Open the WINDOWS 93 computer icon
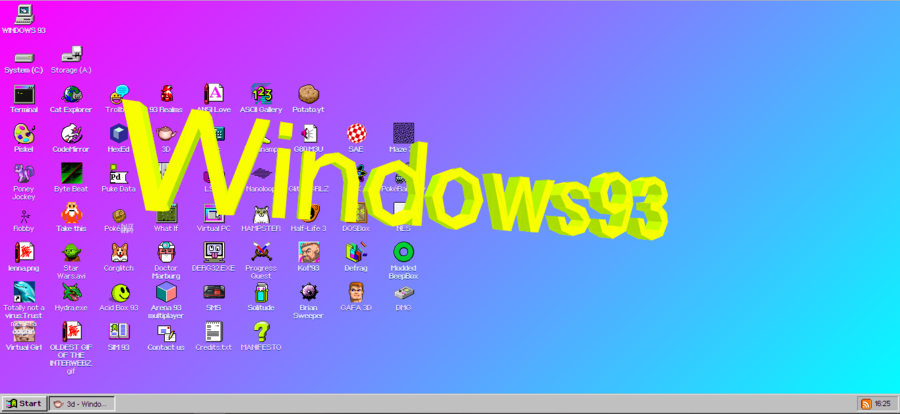The image size is (900, 414). coord(24,14)
